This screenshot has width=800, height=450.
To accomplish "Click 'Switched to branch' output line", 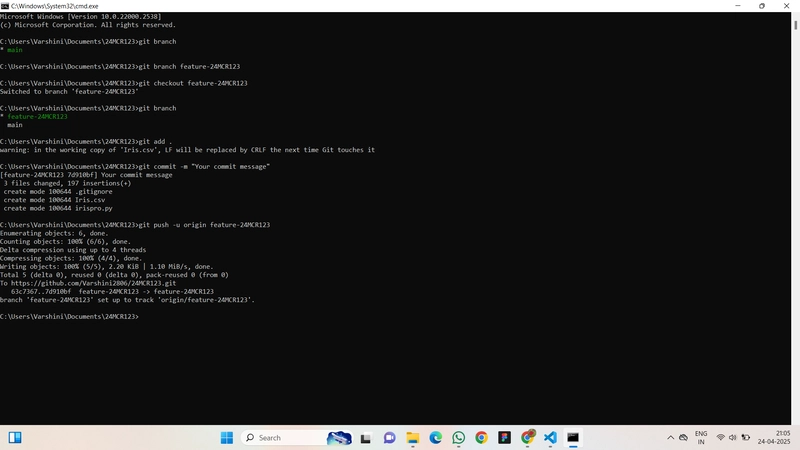I will click(69, 92).
